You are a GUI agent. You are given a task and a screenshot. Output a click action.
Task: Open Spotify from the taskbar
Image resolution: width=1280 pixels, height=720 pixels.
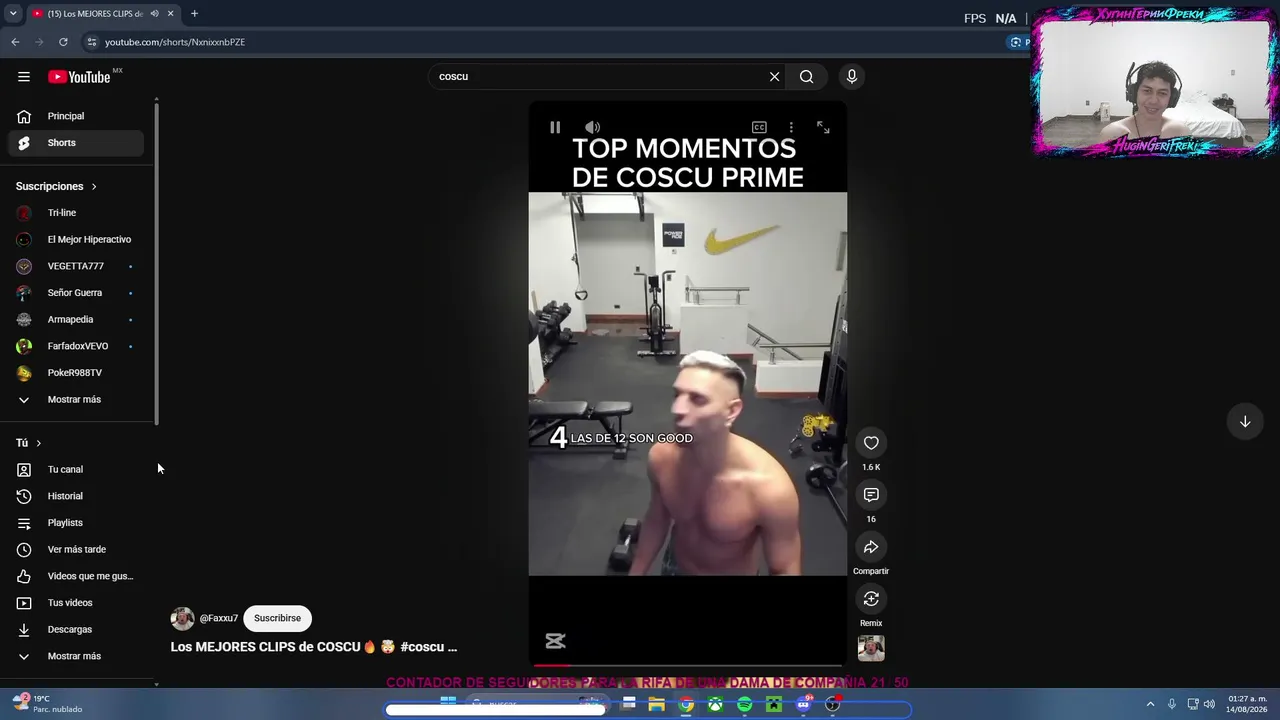[x=745, y=705]
